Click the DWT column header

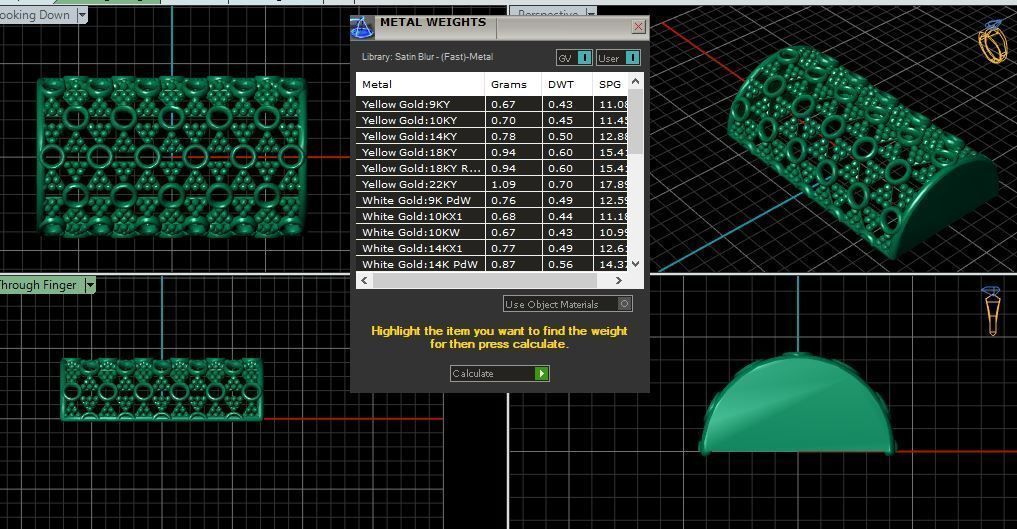pyautogui.click(x=568, y=84)
